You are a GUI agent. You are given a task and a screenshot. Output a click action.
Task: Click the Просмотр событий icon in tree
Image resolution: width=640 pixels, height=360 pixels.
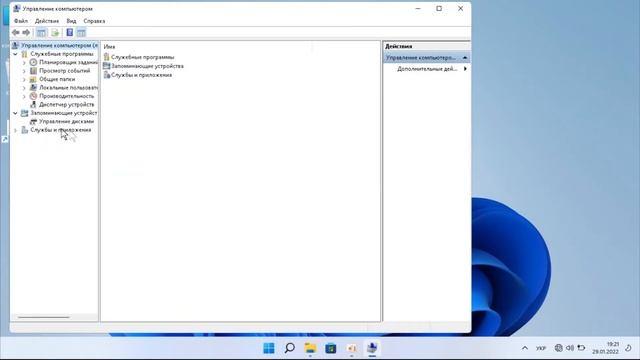pos(33,71)
